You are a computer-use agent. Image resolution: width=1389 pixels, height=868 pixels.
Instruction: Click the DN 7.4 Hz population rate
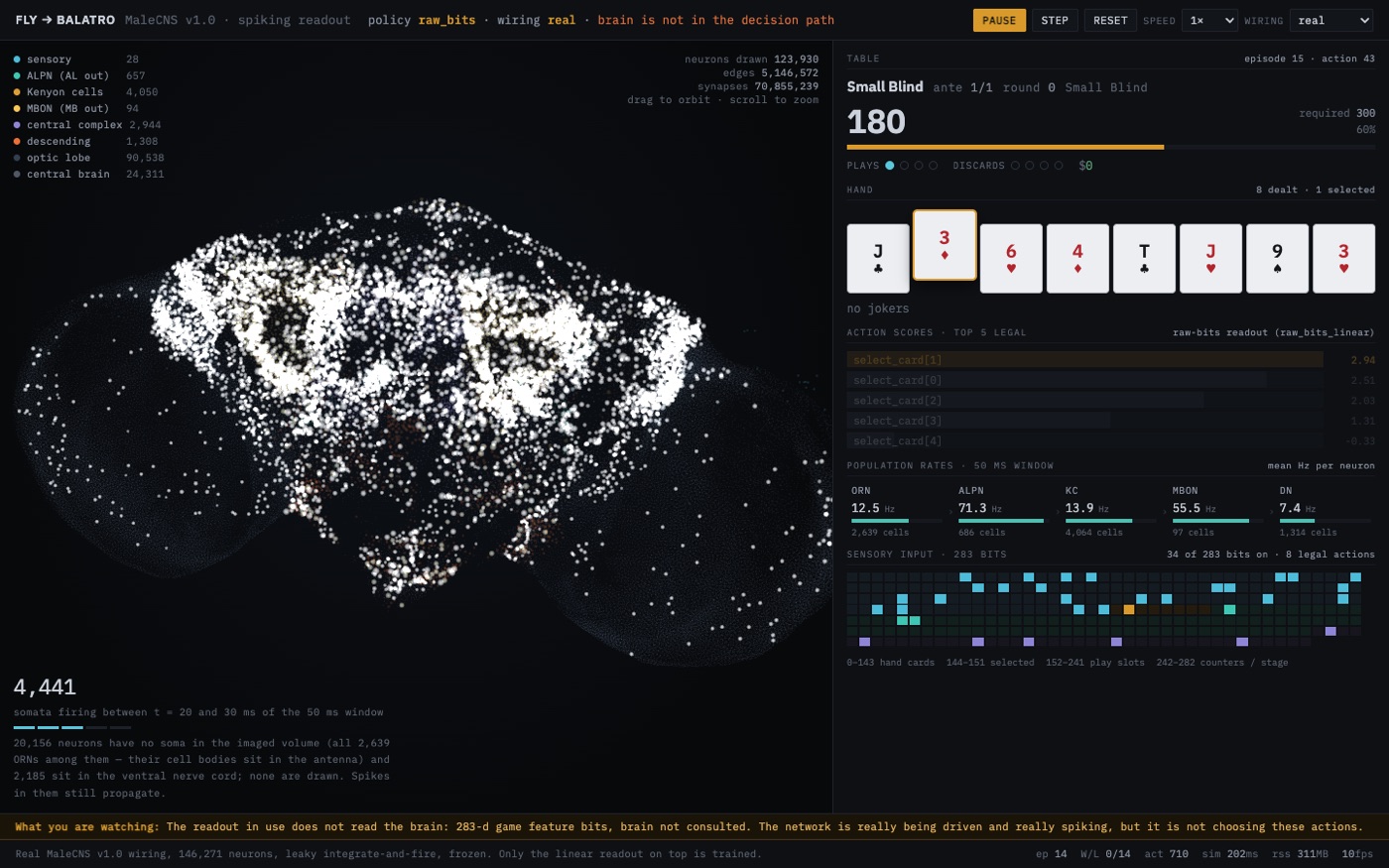coord(1326,513)
